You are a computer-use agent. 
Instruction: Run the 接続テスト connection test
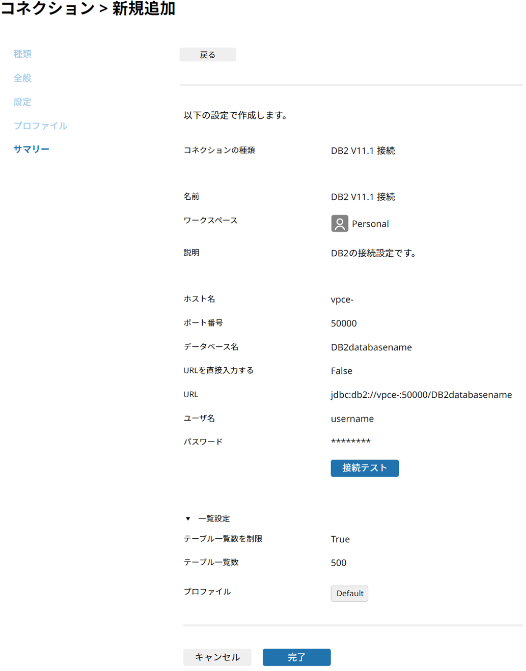365,468
